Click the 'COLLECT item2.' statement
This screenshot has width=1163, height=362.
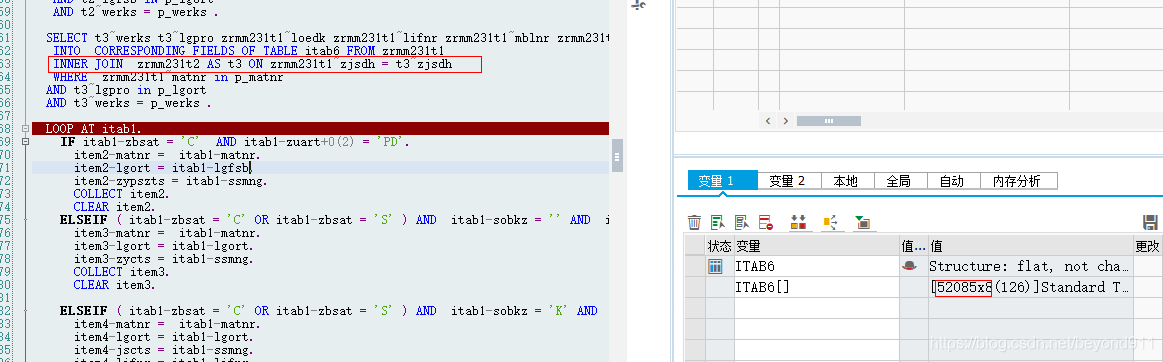pyautogui.click(x=121, y=194)
